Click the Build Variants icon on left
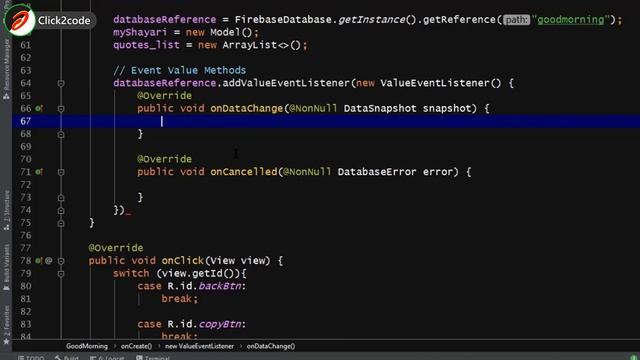640x360 pixels. [x=6, y=287]
